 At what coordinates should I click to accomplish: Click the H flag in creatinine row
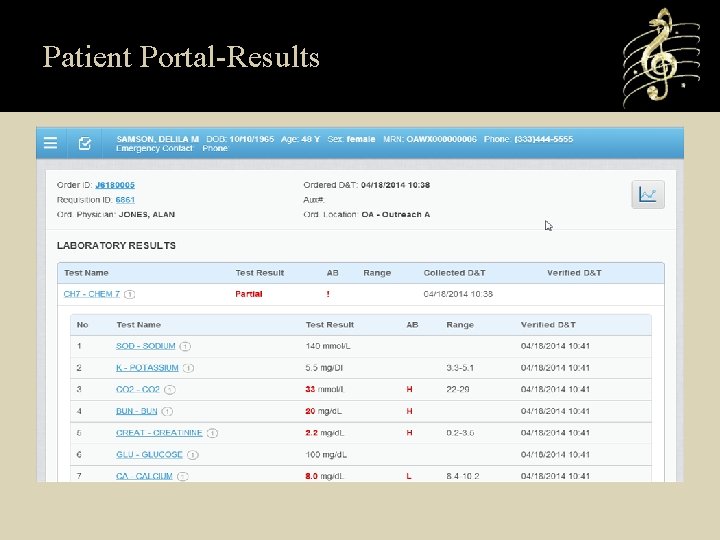pyautogui.click(x=409, y=433)
